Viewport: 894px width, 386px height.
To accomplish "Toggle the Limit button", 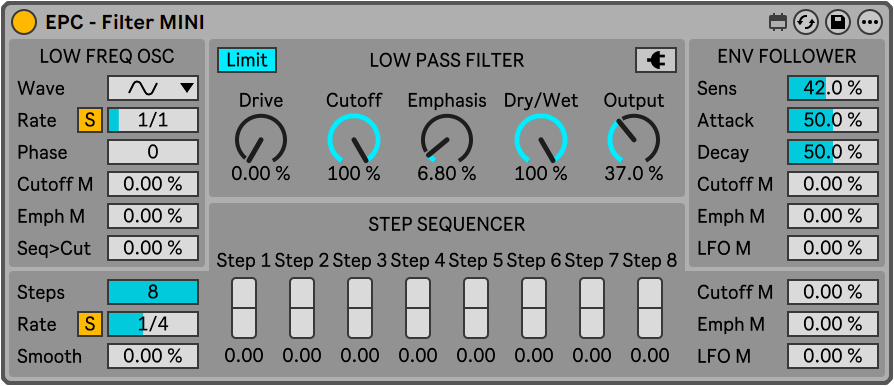I will [247, 60].
